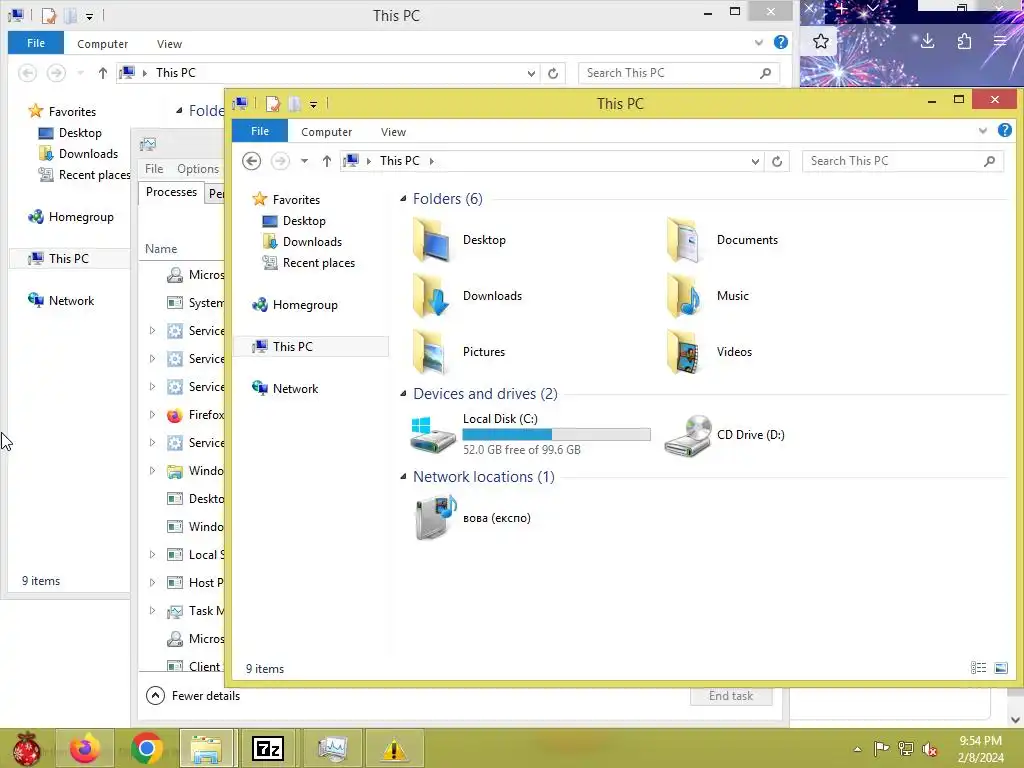Open the Videos folder icon
The height and width of the screenshot is (768, 1024).
[x=684, y=352]
